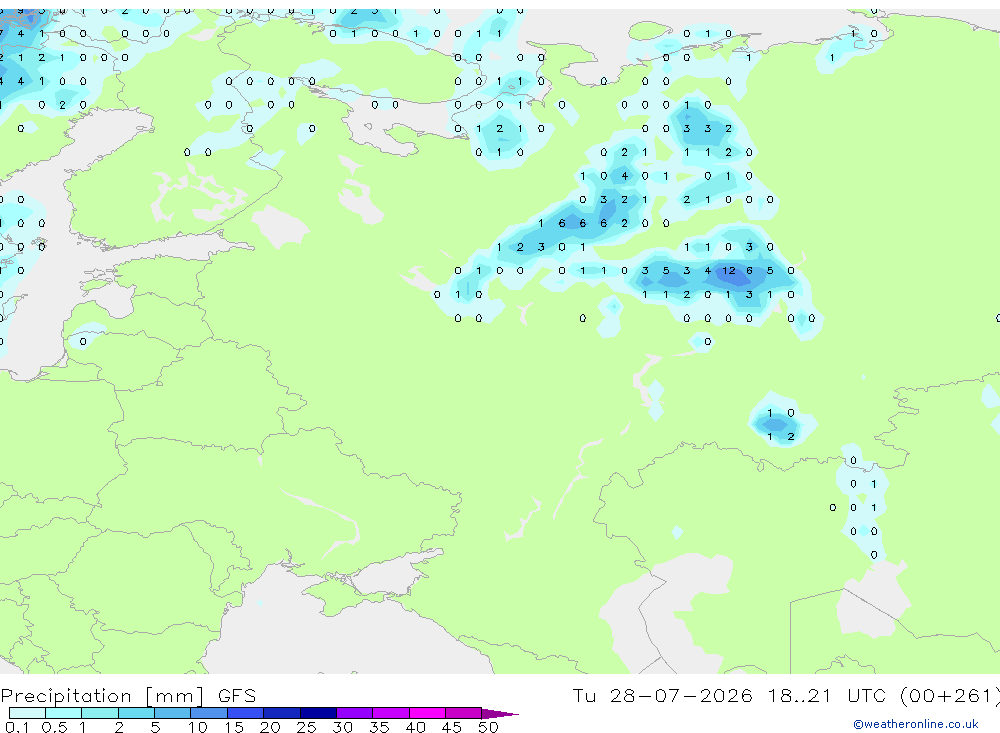The image size is (1000, 733).
Task: Click the 15–20 mm blue legend segment
Action: point(245,713)
